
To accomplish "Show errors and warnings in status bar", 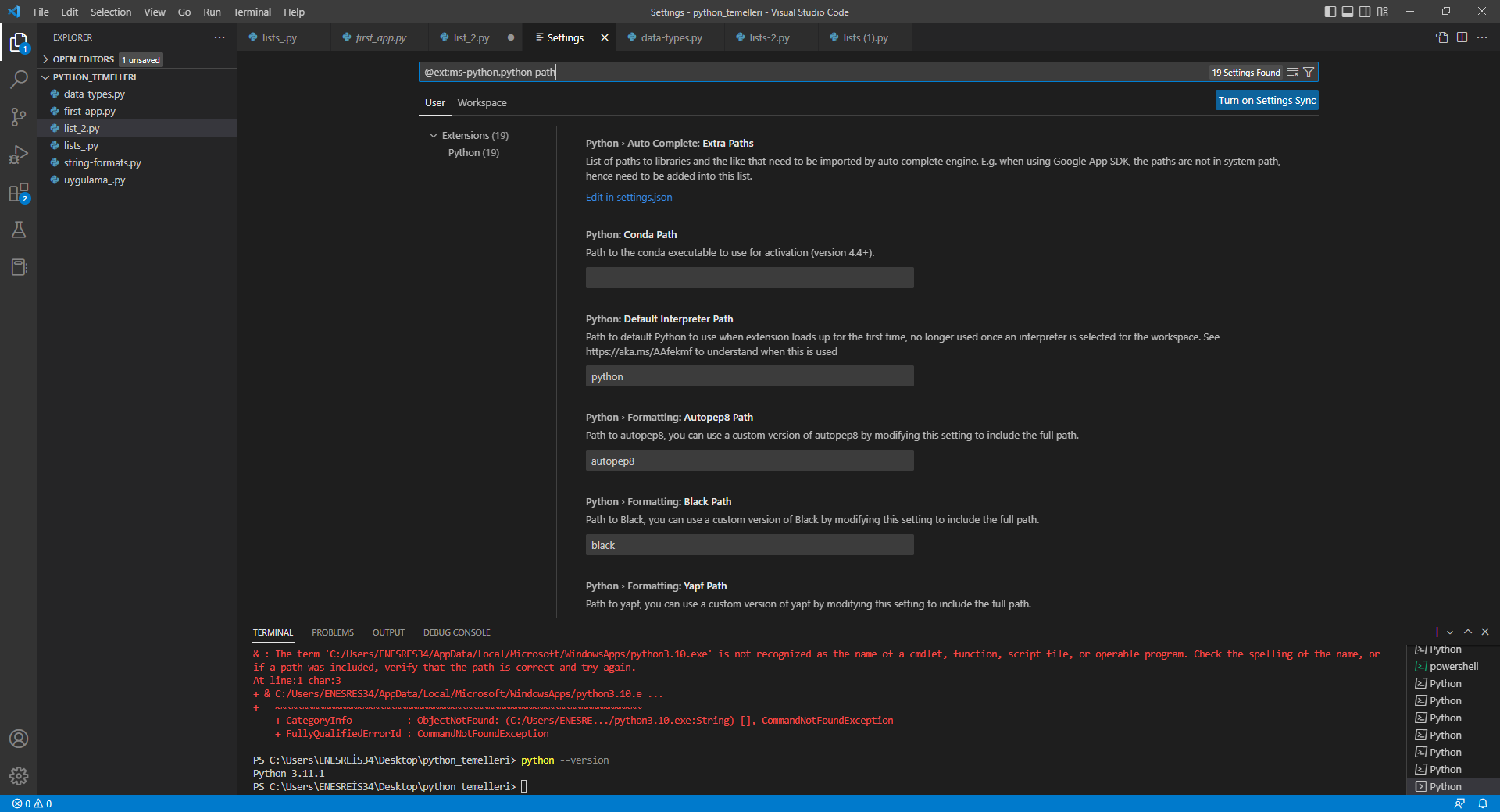I will pos(32,803).
